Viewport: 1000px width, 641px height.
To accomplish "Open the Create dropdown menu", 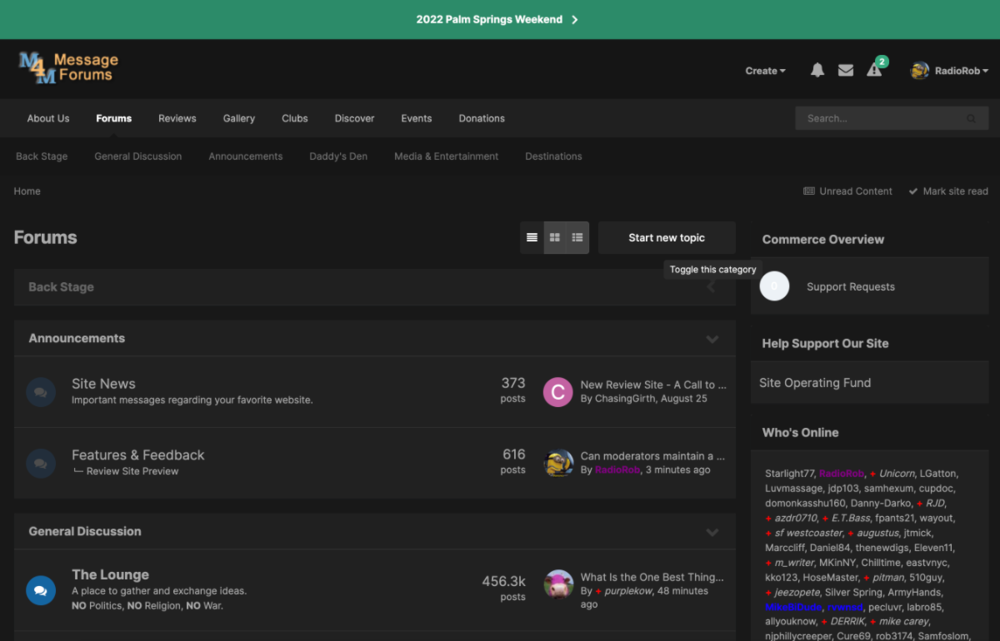I will point(765,70).
